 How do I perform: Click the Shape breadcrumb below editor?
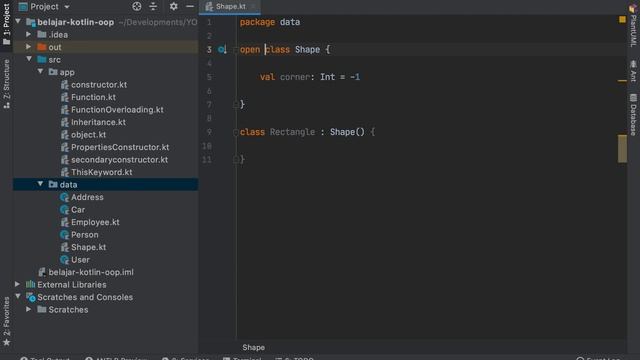point(253,347)
